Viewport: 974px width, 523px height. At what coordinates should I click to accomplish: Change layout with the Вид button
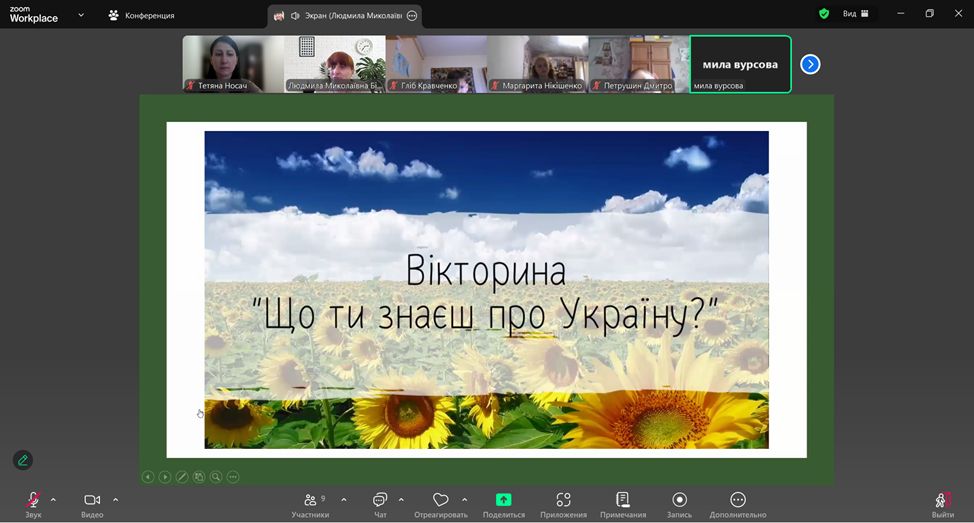[855, 14]
